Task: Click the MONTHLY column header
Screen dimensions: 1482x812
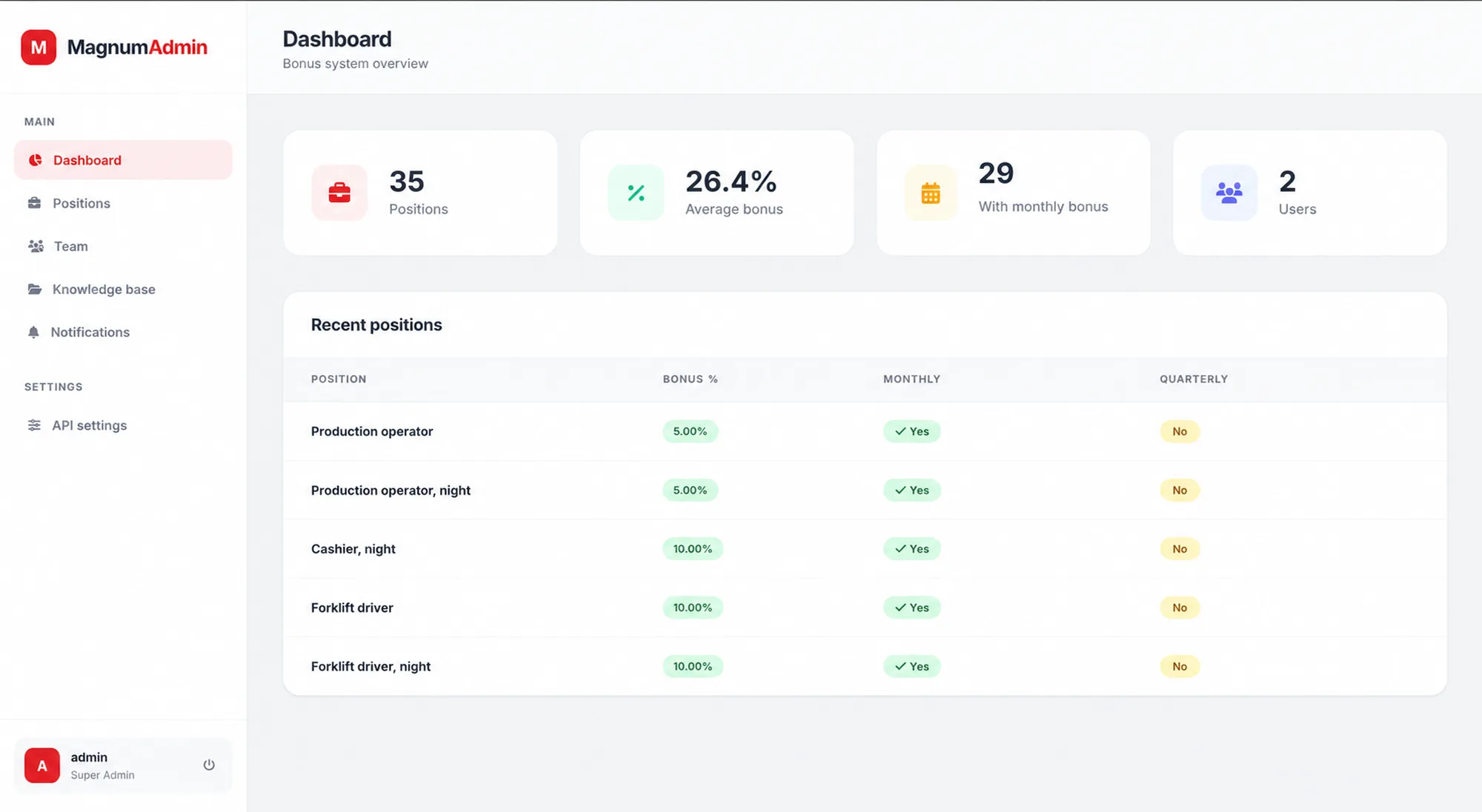Action: tap(911, 379)
